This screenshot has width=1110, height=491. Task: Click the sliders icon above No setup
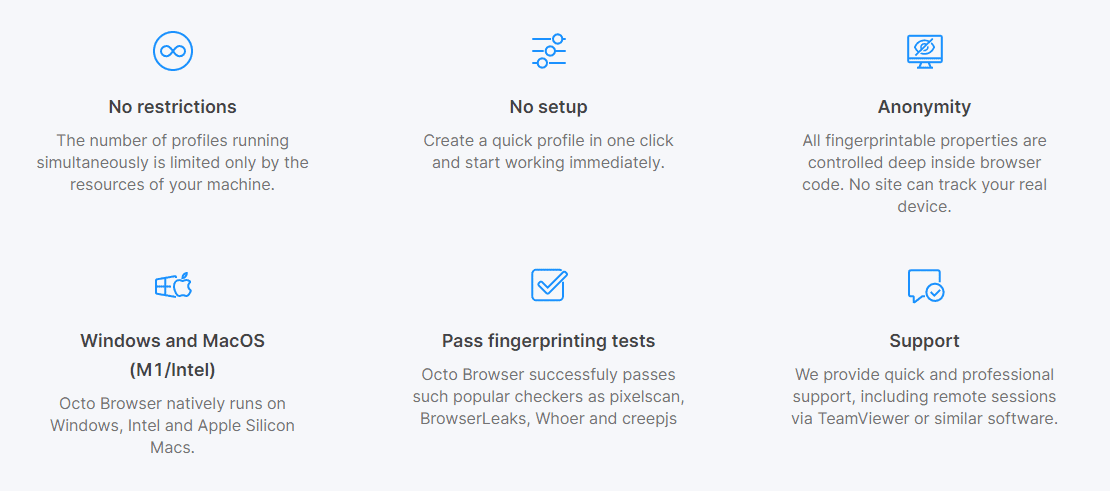pos(549,50)
